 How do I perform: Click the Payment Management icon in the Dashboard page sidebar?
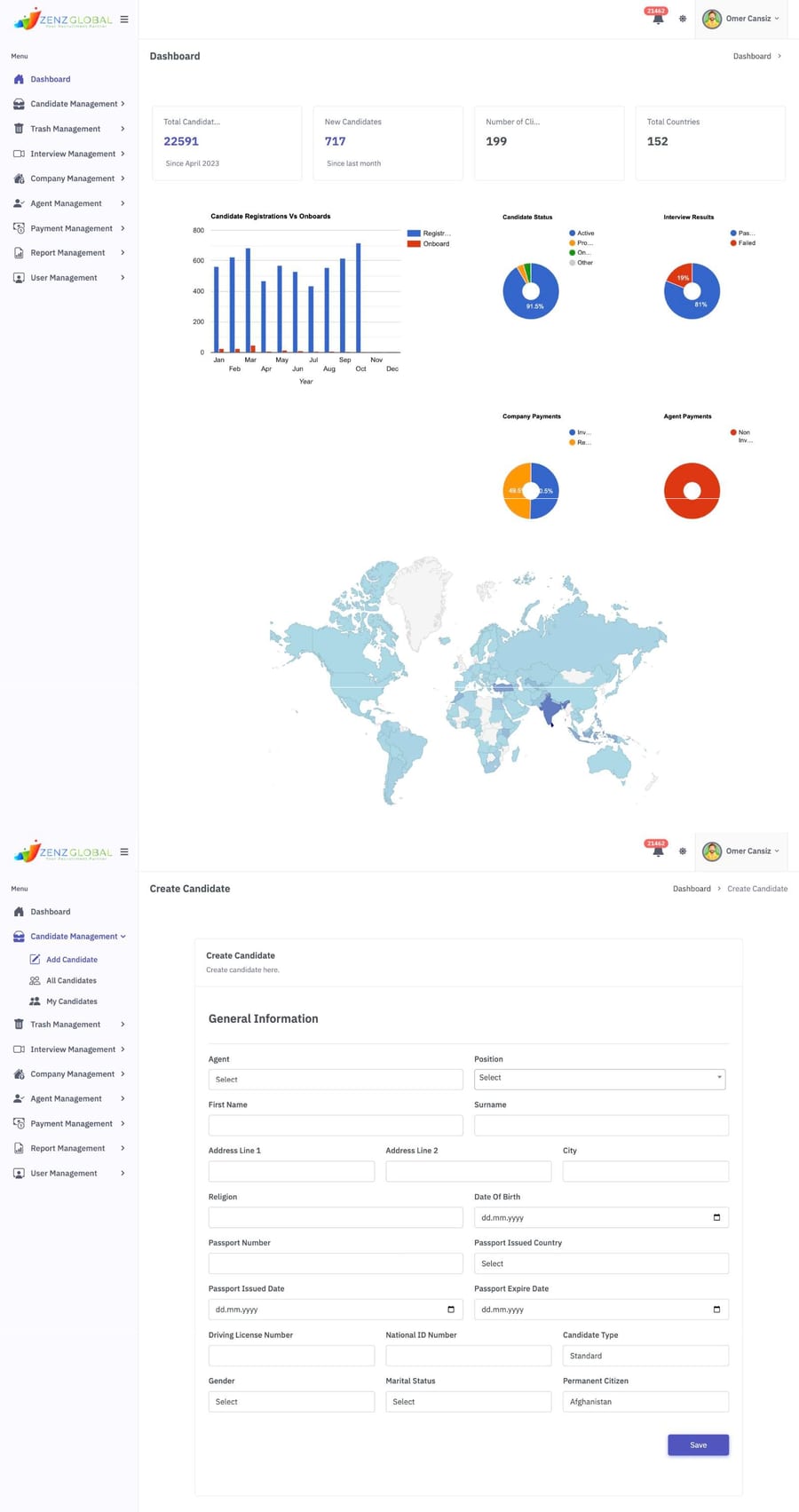click(x=19, y=228)
